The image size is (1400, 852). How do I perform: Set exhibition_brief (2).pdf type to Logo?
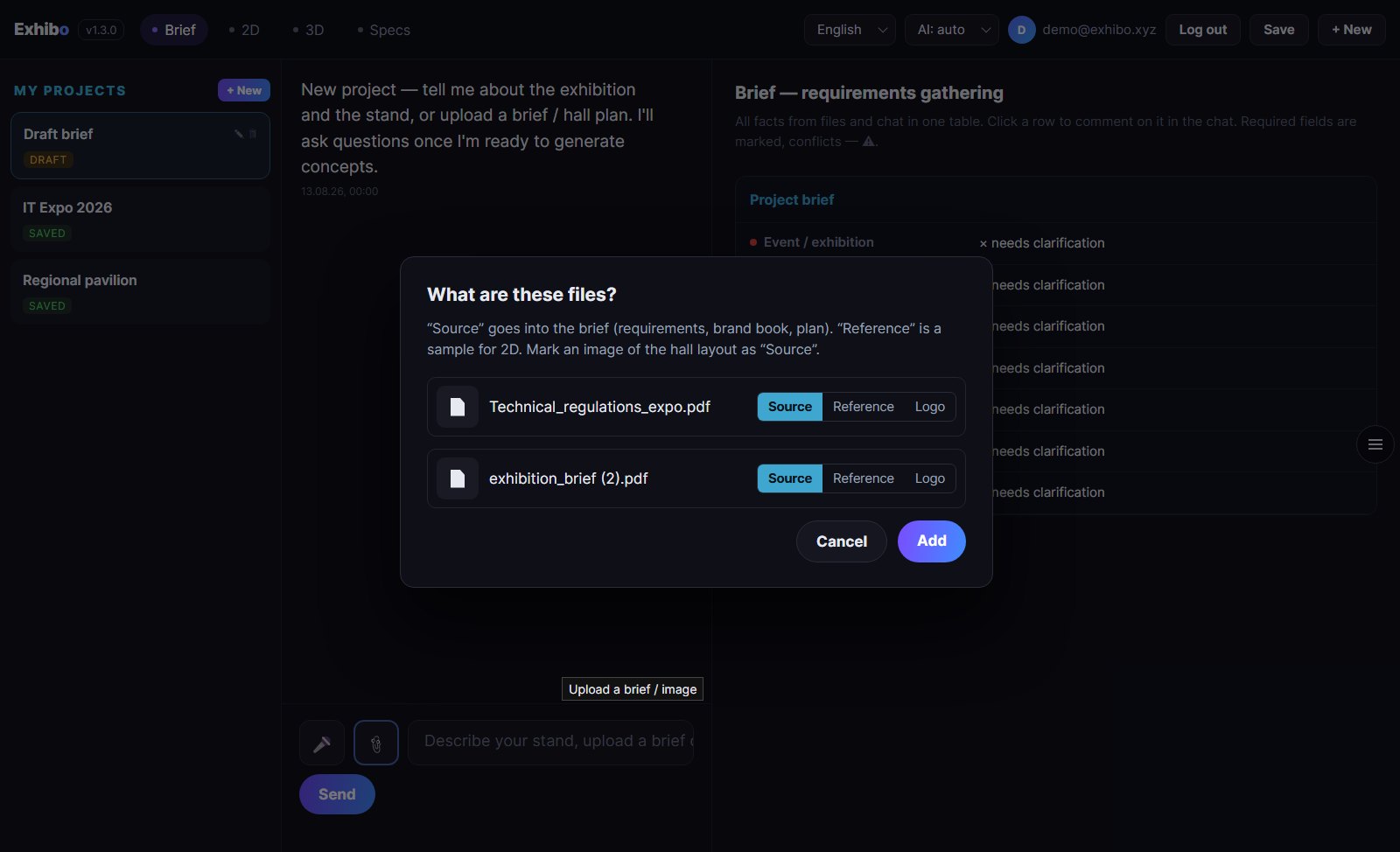click(x=929, y=478)
